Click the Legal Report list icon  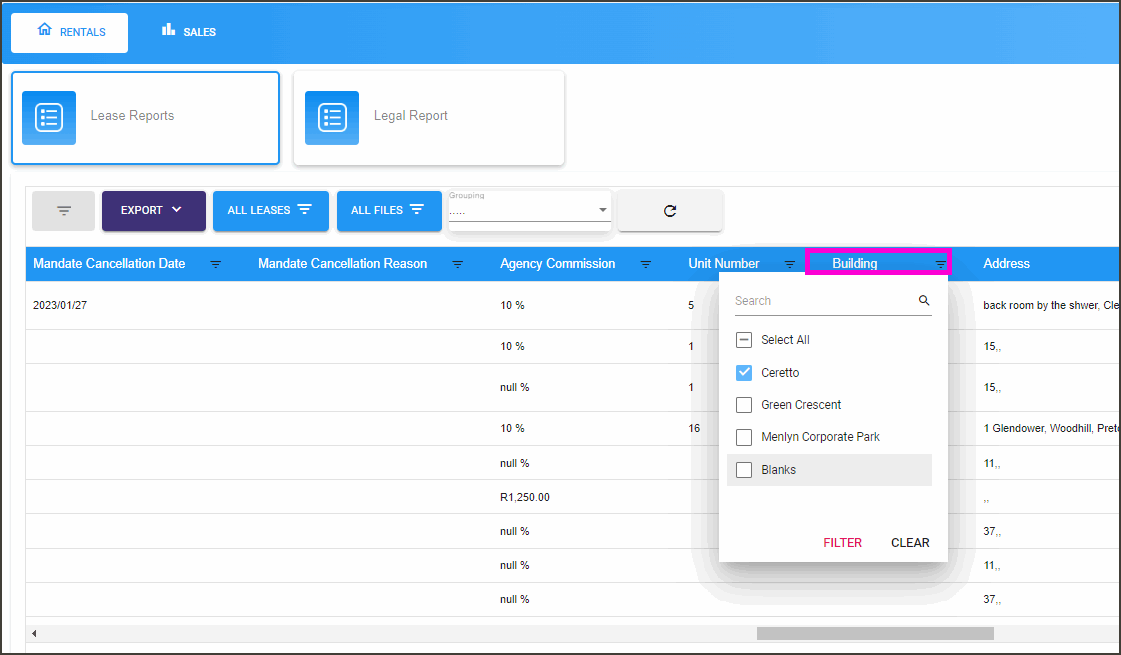pos(331,117)
